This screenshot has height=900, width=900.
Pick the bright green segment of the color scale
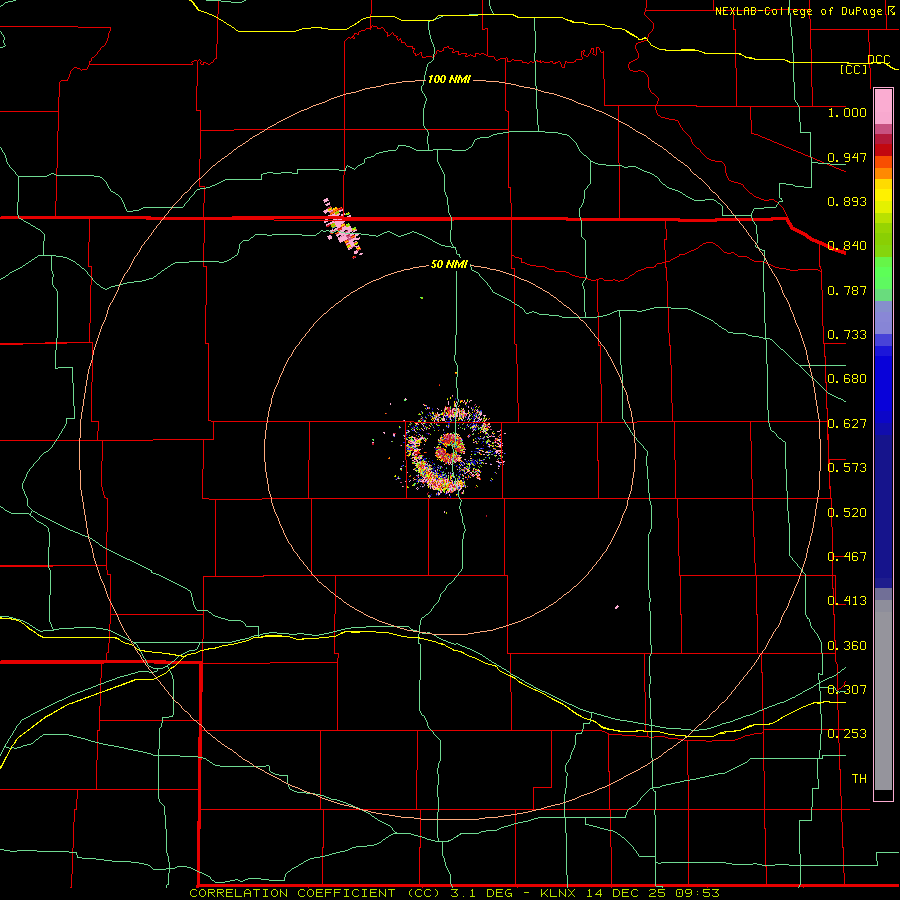(x=883, y=273)
